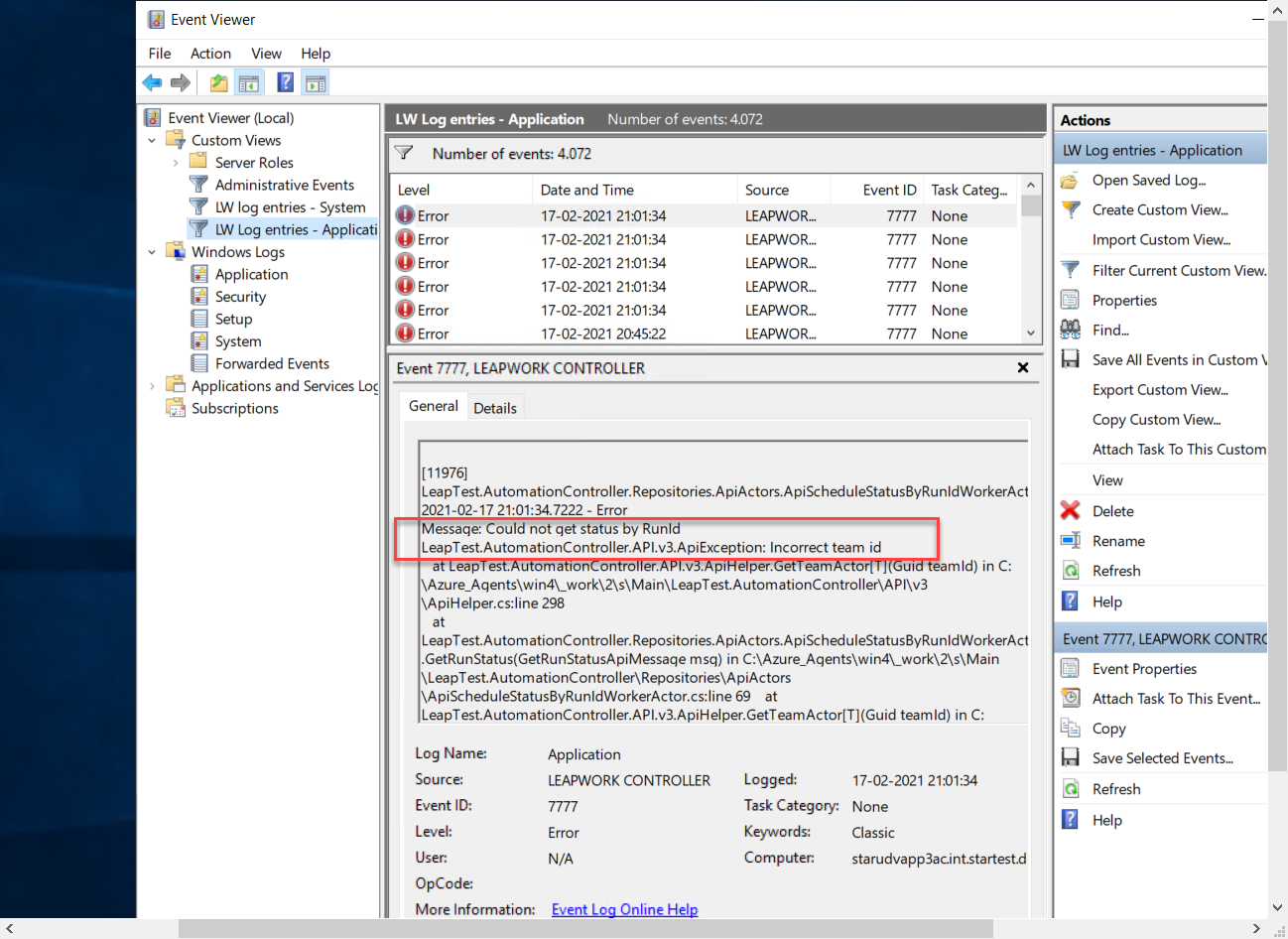Click the LW Log entries - Application actions header
This screenshot has width=1288, height=939.
pos(1160,150)
